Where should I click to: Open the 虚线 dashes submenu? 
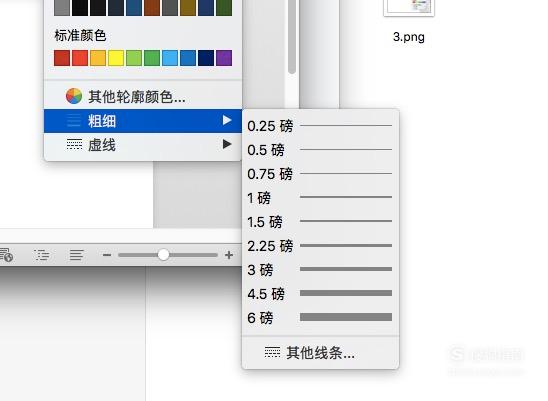click(x=143, y=145)
